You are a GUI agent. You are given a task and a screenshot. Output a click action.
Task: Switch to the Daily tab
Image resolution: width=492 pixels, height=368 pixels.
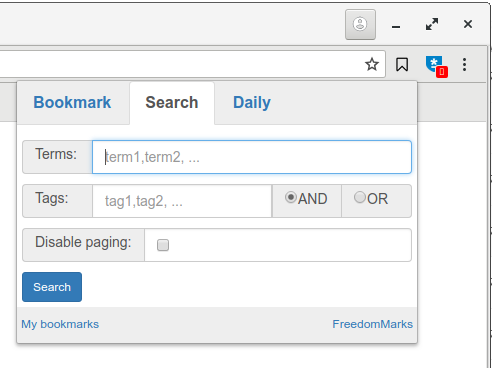[252, 102]
